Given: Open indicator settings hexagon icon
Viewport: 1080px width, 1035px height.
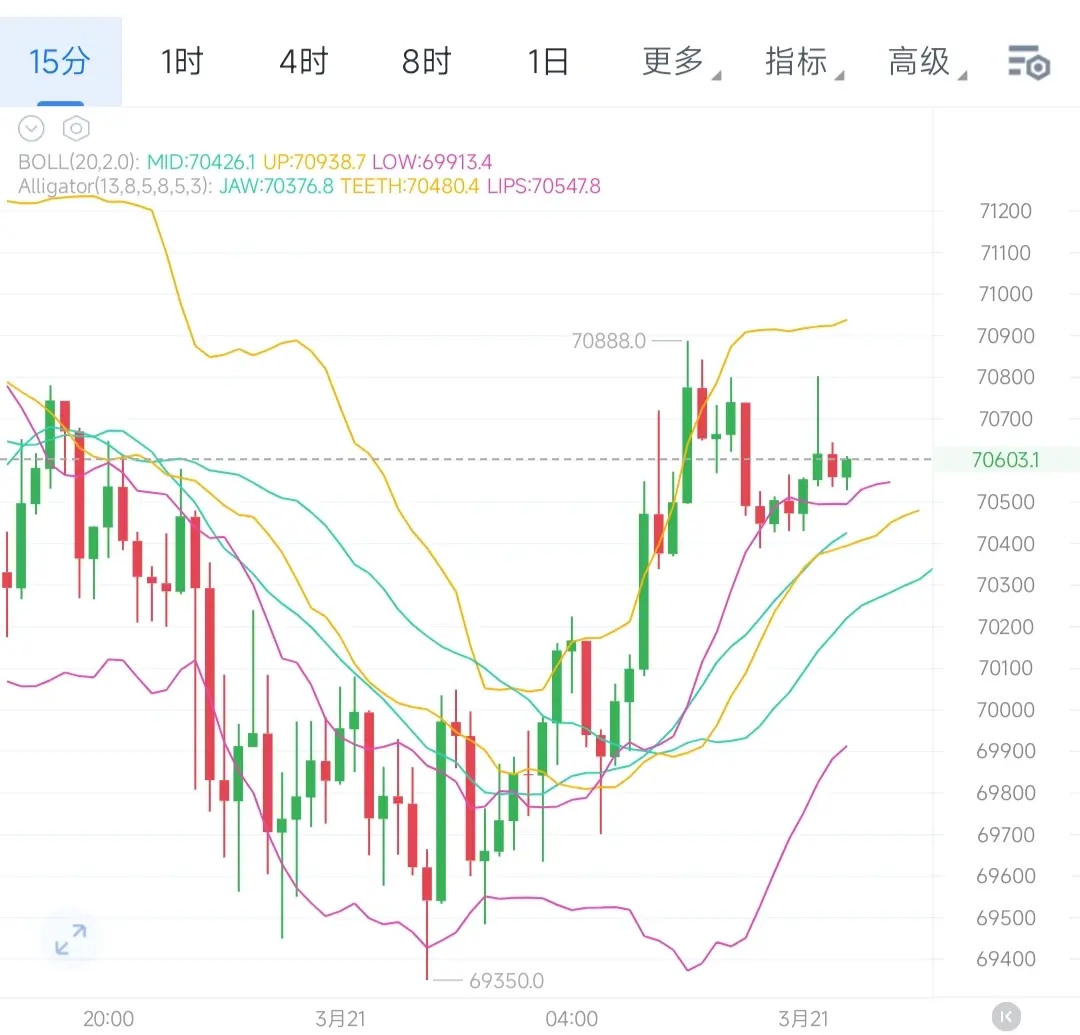Looking at the screenshot, I should 76,128.
